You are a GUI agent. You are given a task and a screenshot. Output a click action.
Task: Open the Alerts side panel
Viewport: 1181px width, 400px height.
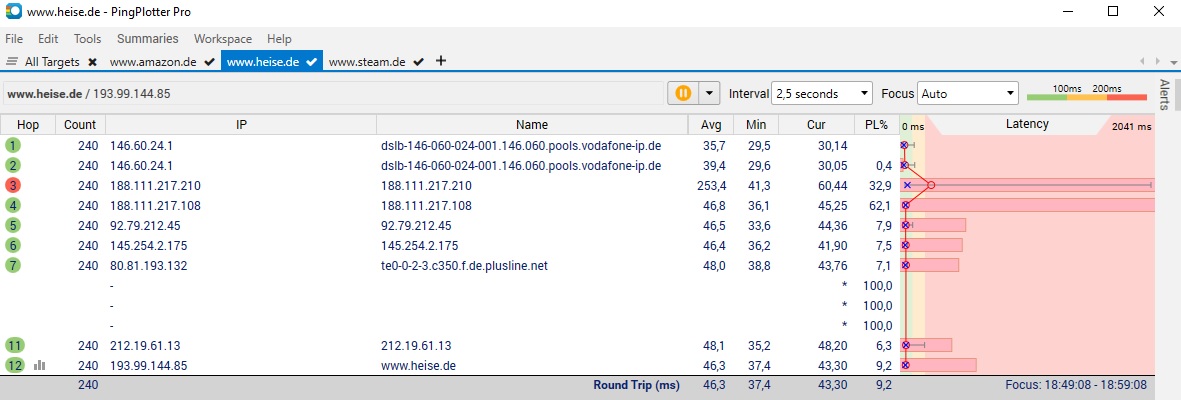click(1164, 94)
